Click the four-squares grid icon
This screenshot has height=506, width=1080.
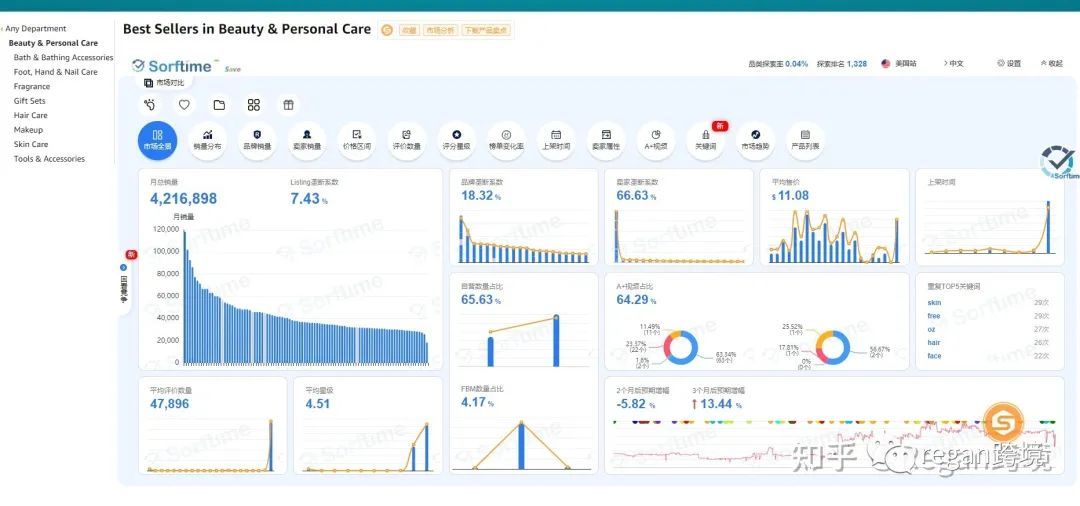[x=253, y=105]
